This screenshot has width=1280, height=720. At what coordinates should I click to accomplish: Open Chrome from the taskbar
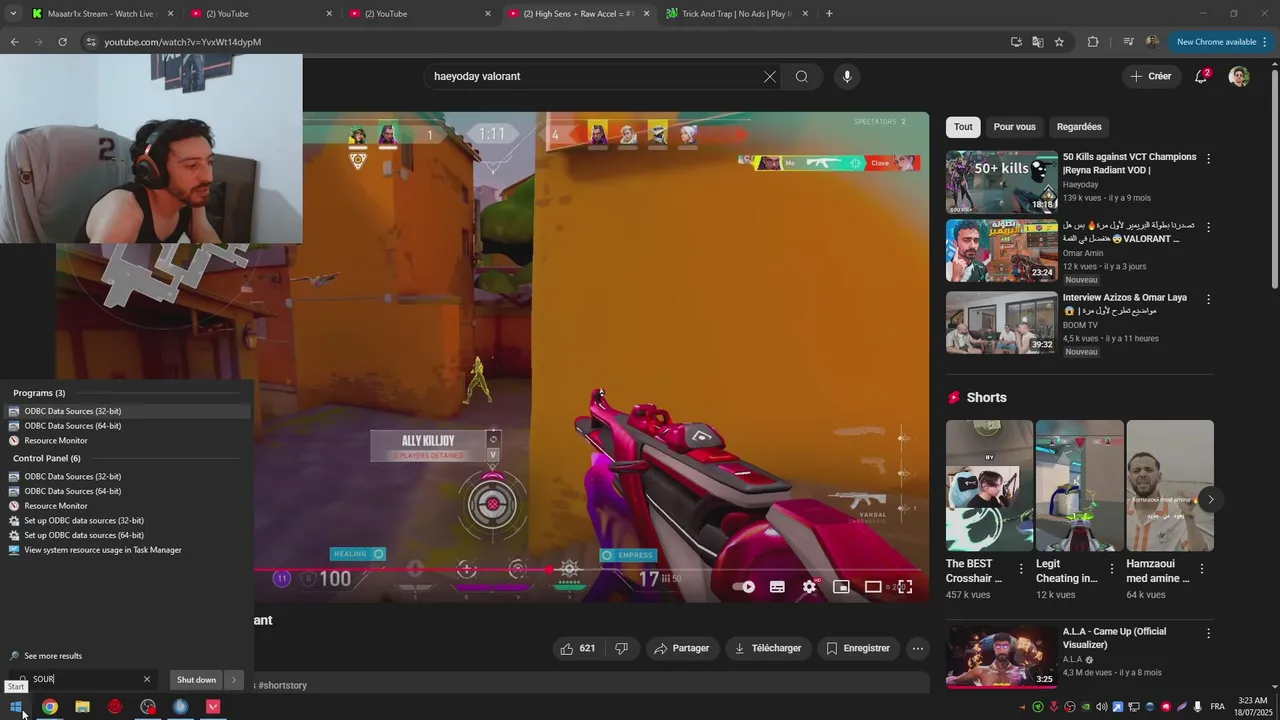click(49, 707)
